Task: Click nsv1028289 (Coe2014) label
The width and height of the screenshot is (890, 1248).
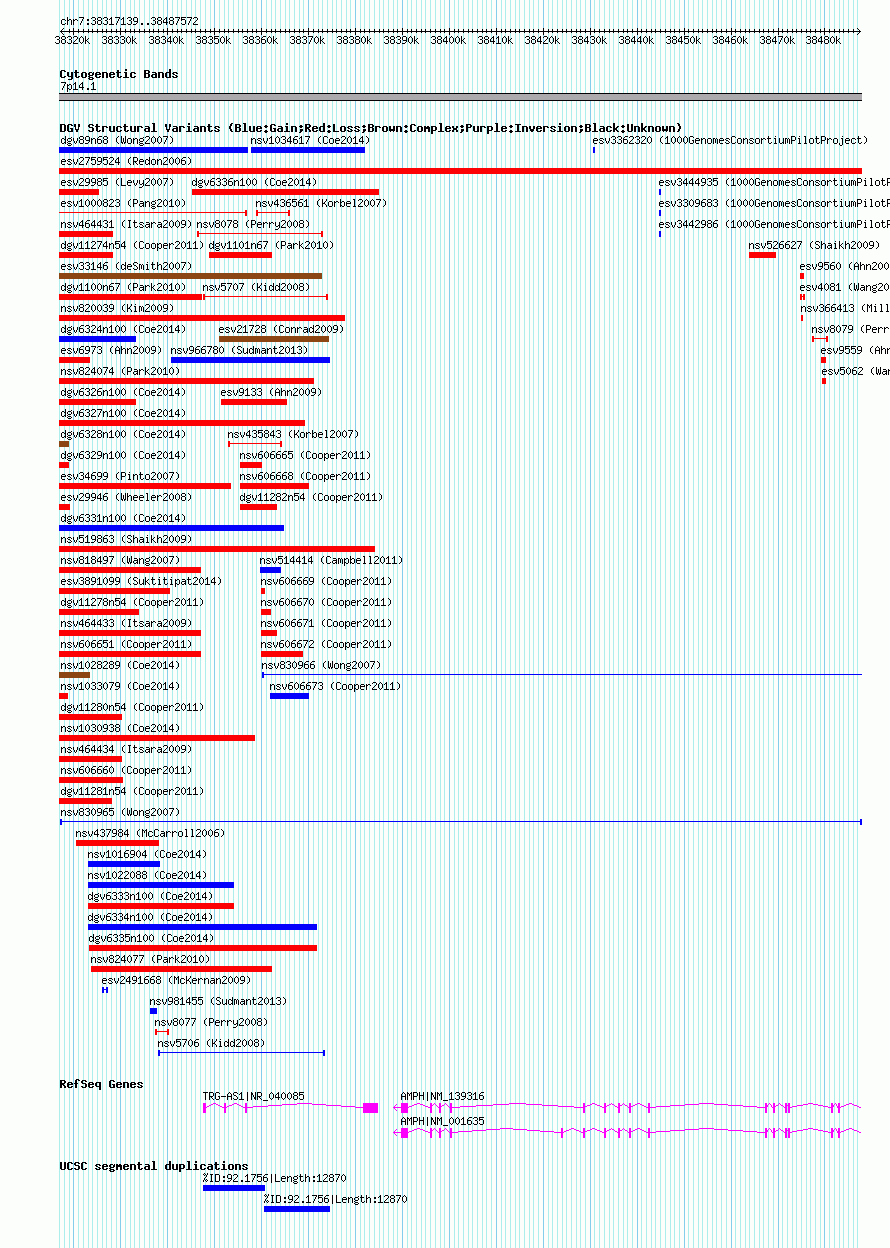Action: [119, 665]
